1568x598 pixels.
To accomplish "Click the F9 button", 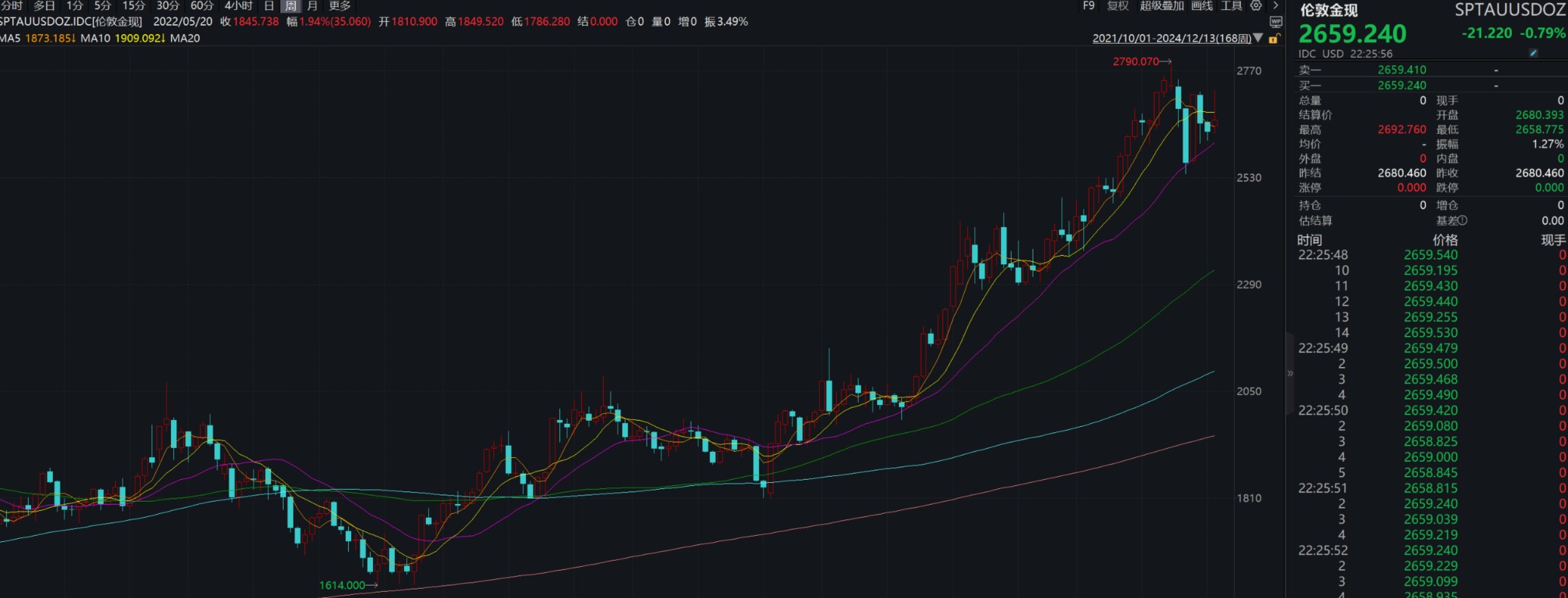I will coord(1089,5).
